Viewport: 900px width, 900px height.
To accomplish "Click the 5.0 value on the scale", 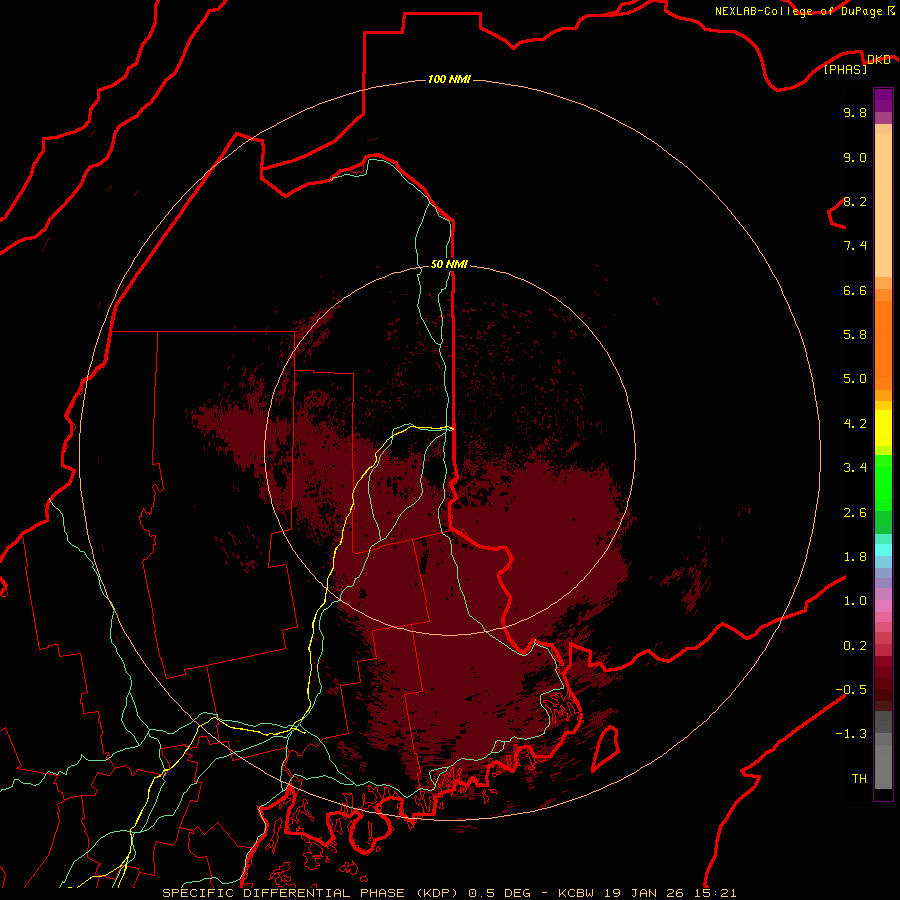I will pyautogui.click(x=855, y=379).
